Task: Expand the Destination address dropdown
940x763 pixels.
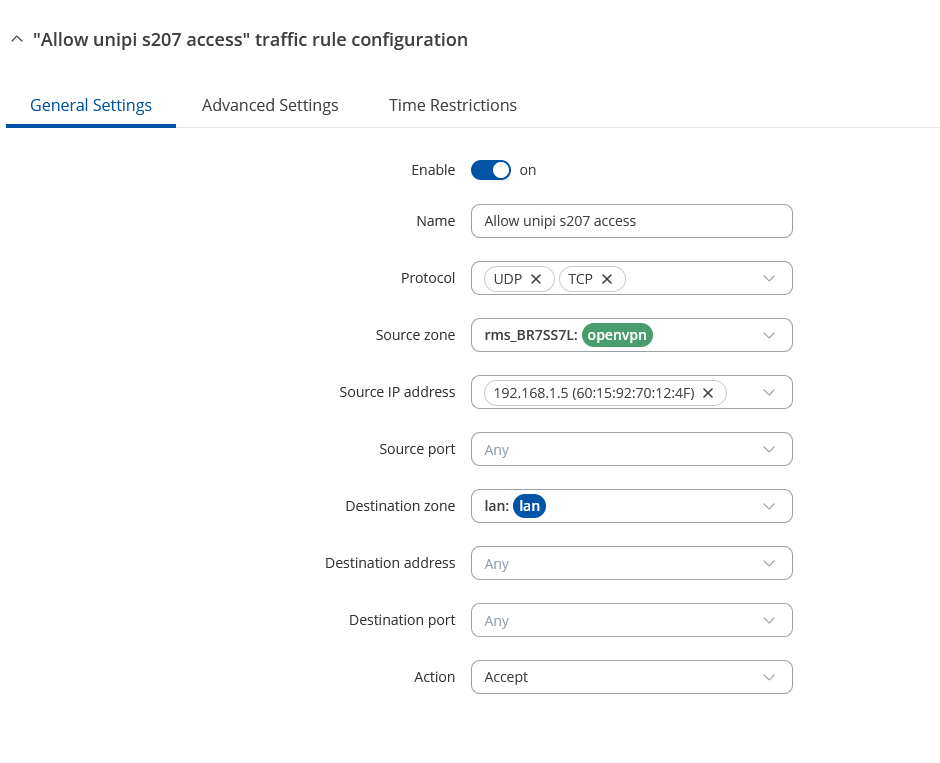Action: click(768, 564)
